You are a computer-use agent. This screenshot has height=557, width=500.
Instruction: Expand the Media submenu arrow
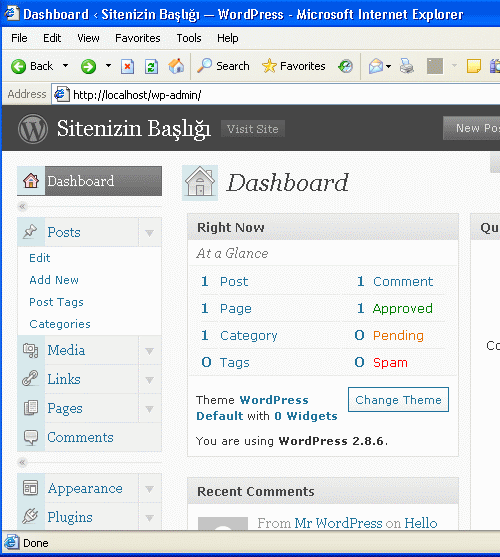tap(150, 351)
